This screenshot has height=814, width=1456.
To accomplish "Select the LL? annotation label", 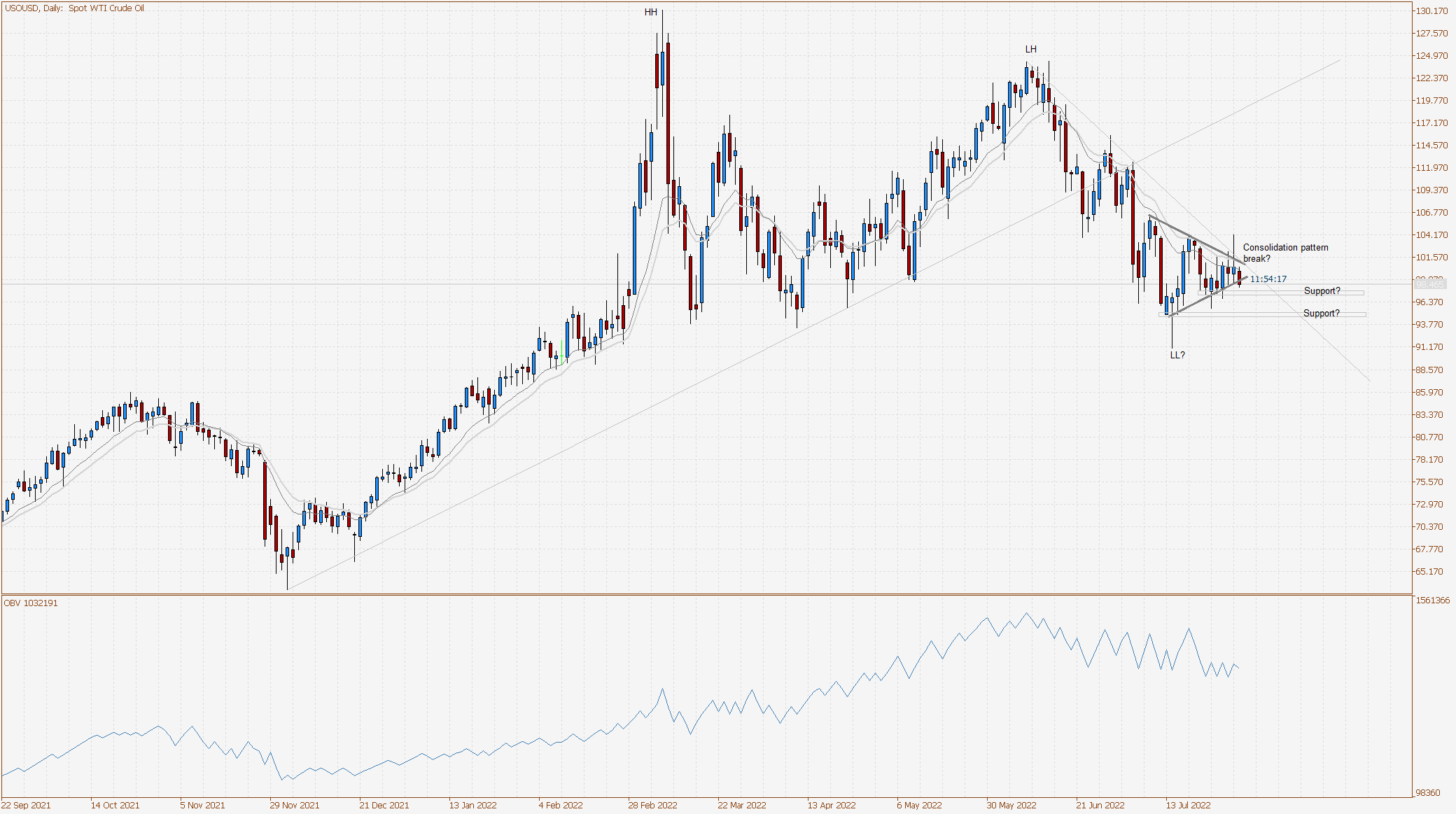I will point(1177,355).
